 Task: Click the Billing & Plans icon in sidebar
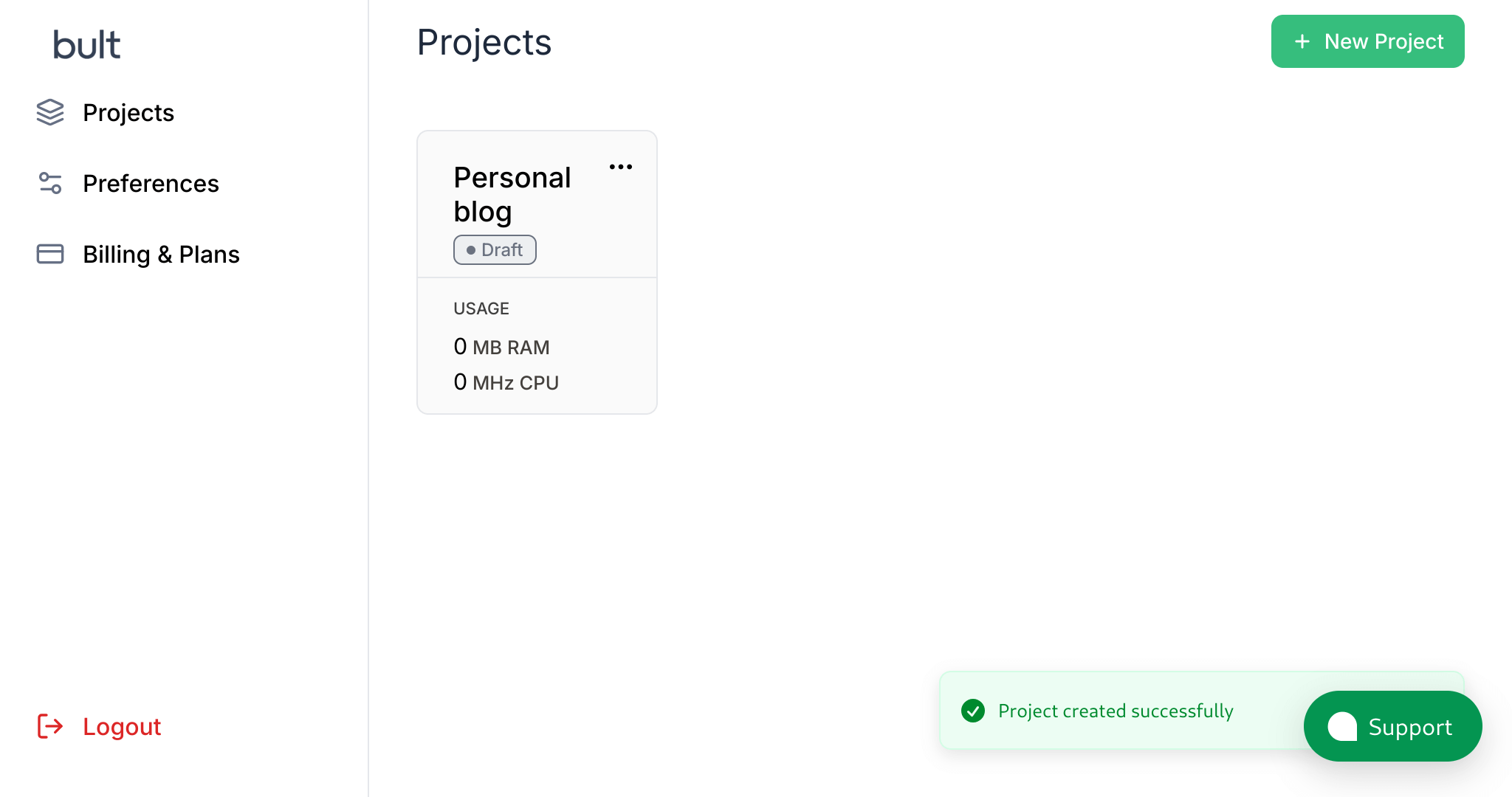pos(50,254)
